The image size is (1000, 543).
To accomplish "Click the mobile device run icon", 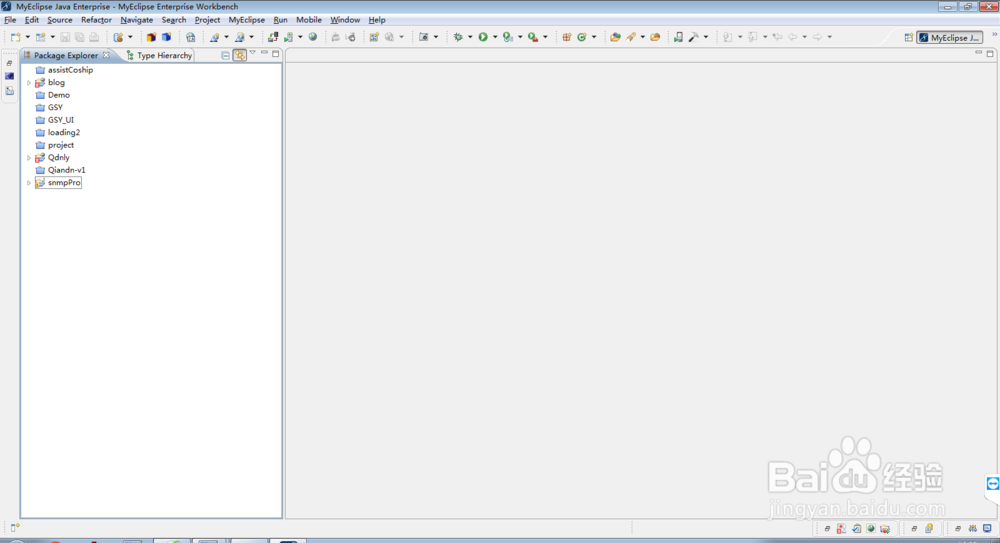I will 678,37.
